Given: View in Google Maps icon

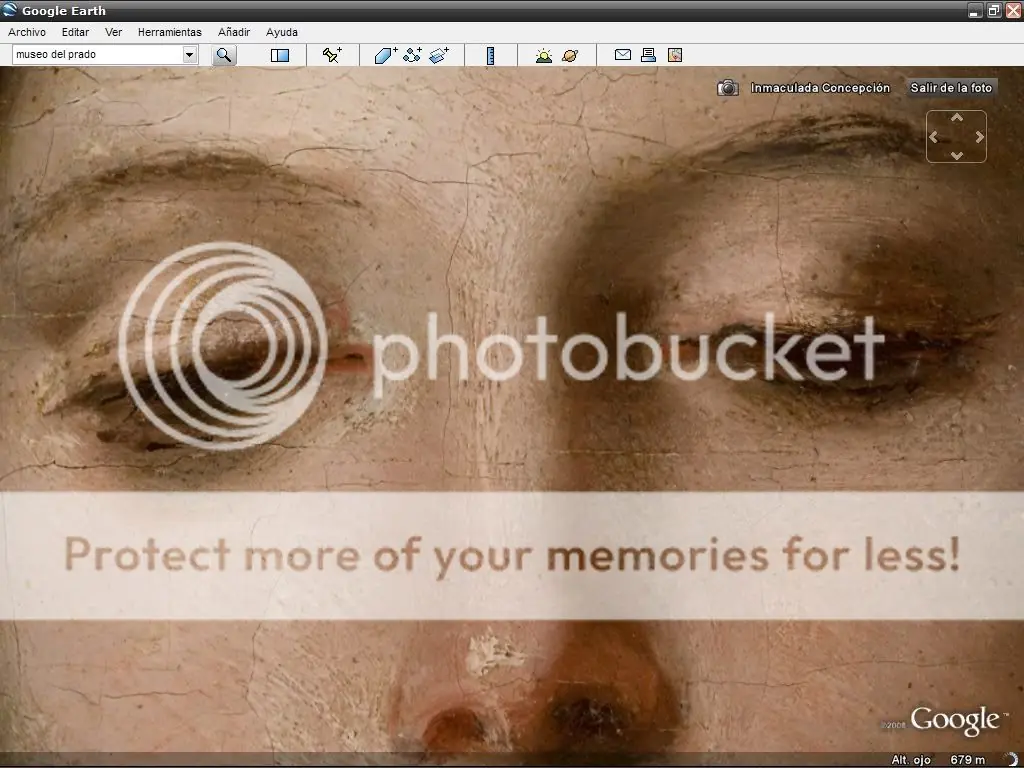Looking at the screenshot, I should 675,55.
